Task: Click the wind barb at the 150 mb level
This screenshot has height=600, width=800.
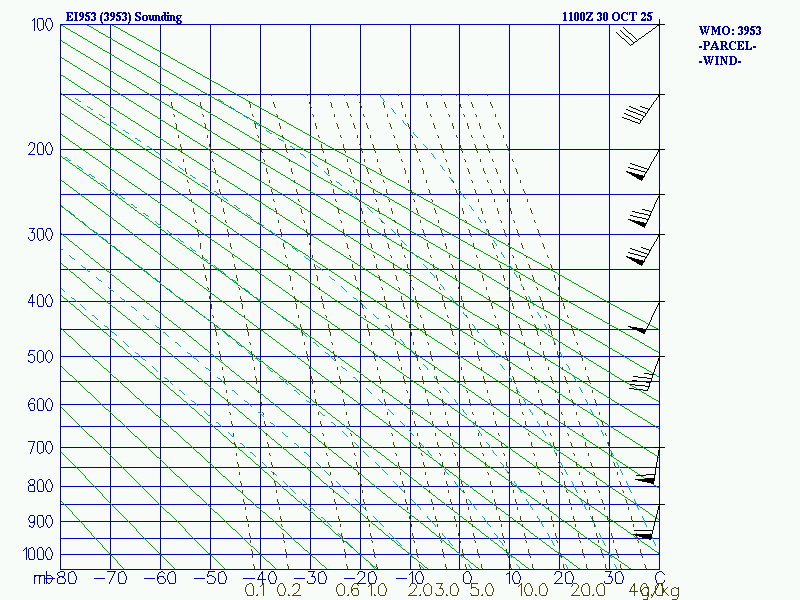Action: click(641, 109)
